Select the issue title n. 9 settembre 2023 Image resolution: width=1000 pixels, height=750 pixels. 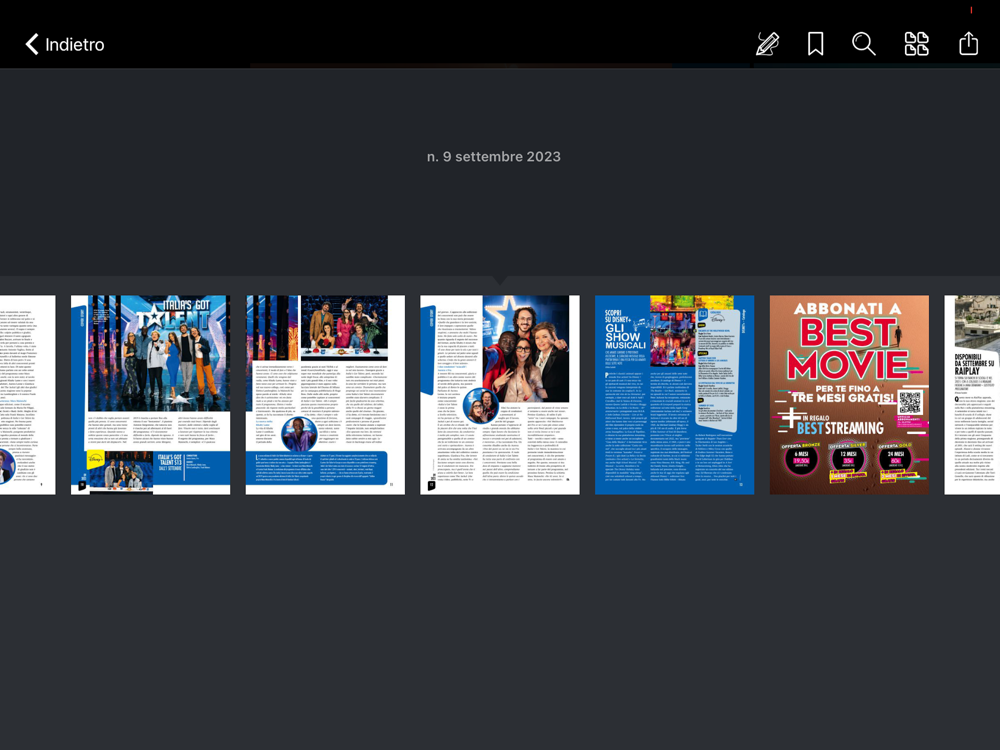coord(494,157)
